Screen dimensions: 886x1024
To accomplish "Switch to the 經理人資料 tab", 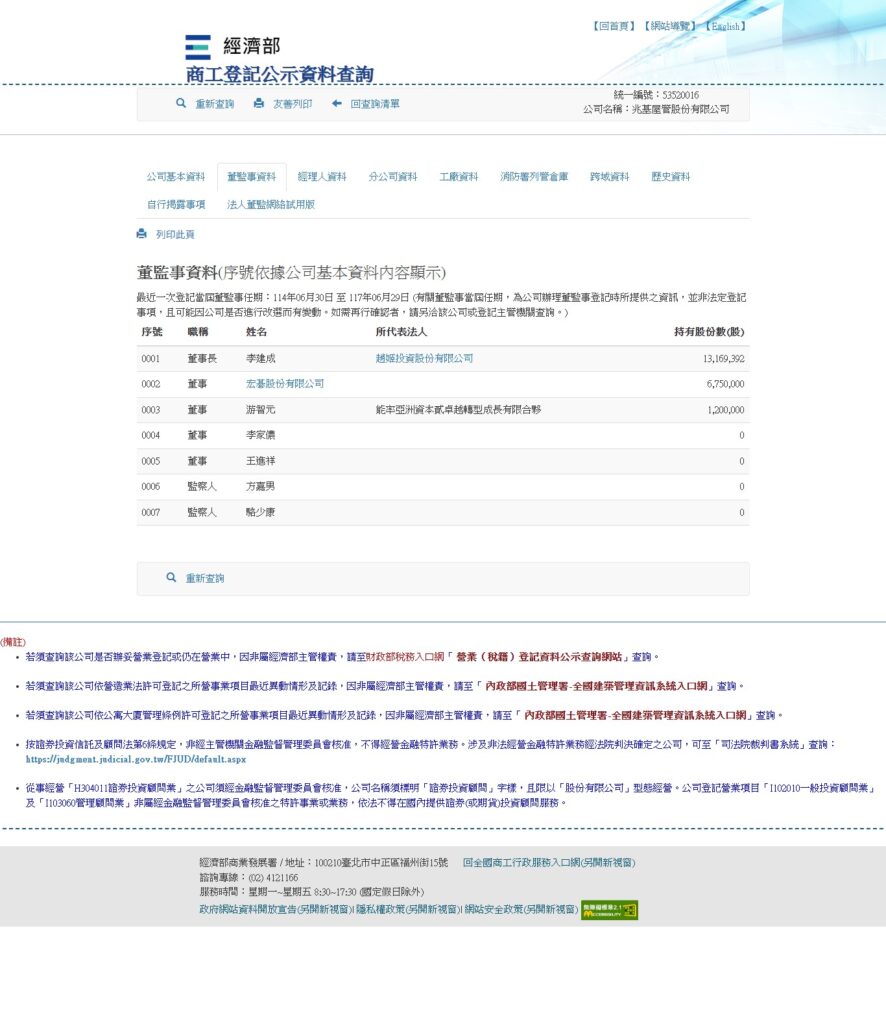I will (x=322, y=176).
